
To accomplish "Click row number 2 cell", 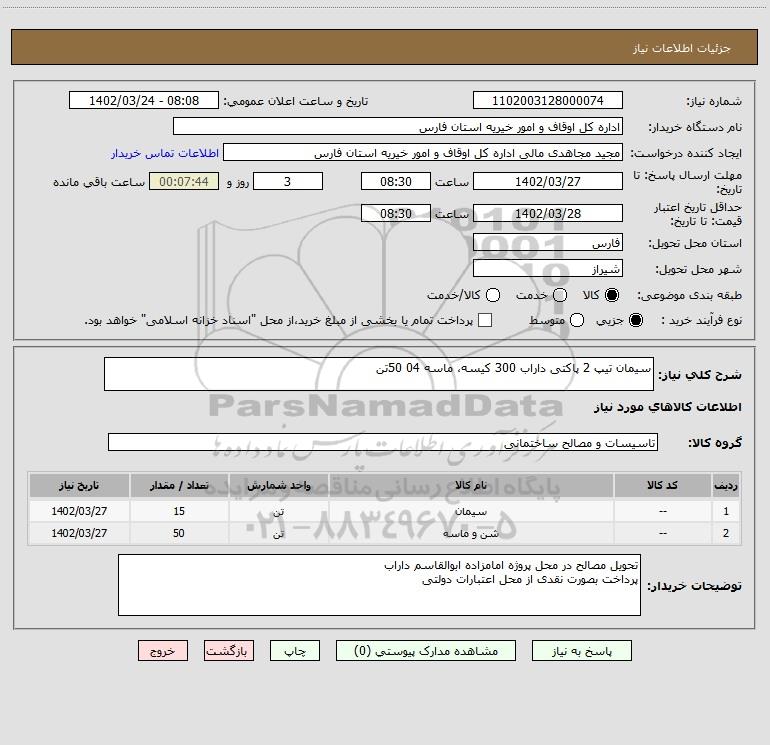I will (726, 533).
